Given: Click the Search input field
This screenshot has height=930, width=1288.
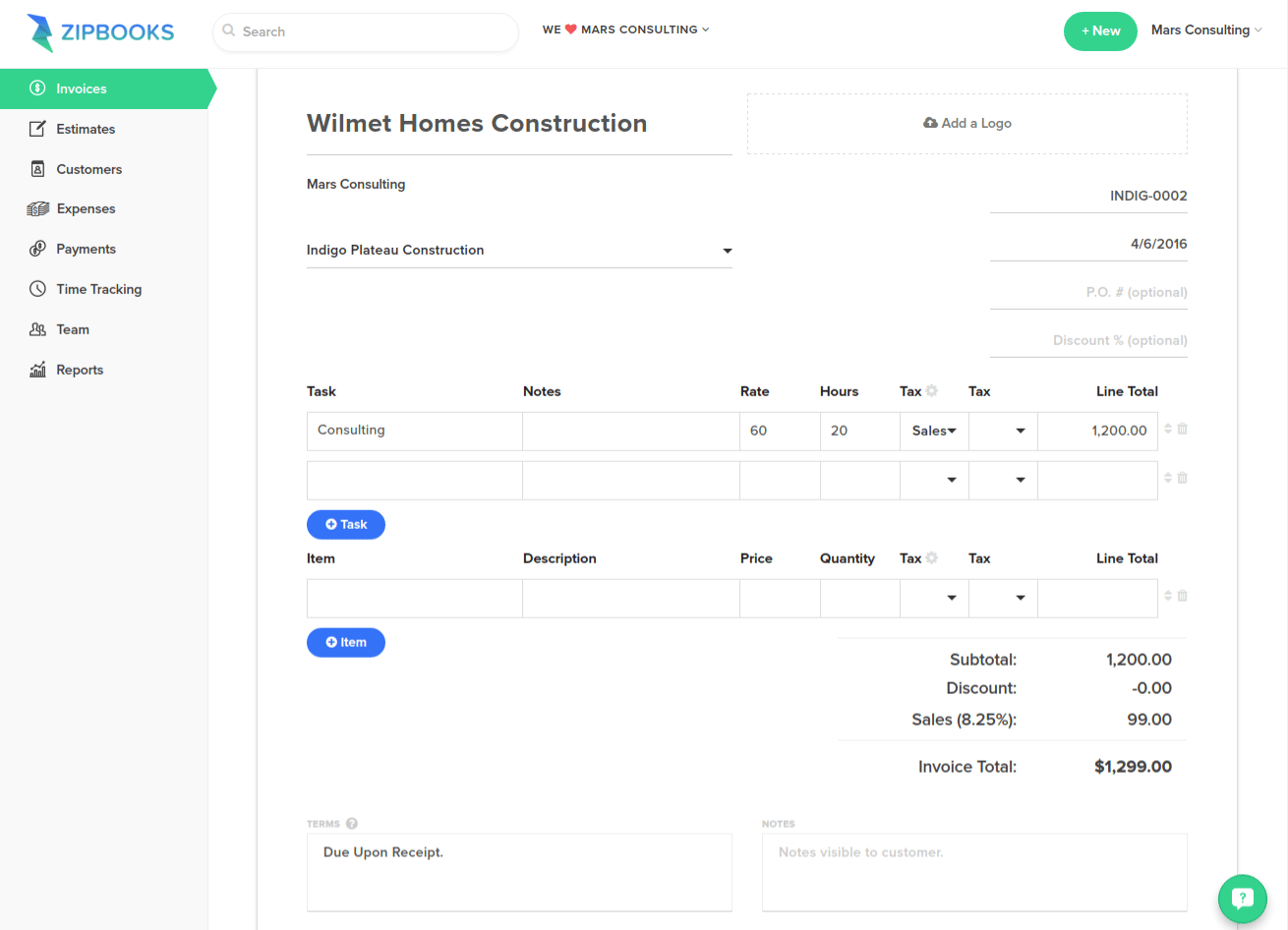Looking at the screenshot, I should click(366, 31).
